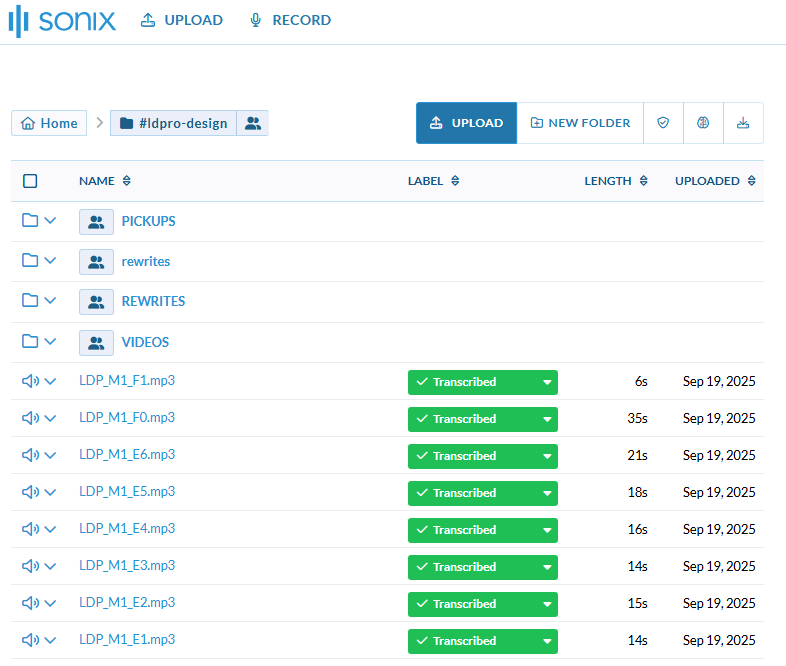Open LDP_M1_E3.mp3 transcript
The width and height of the screenshot is (786, 666).
pyautogui.click(x=127, y=566)
